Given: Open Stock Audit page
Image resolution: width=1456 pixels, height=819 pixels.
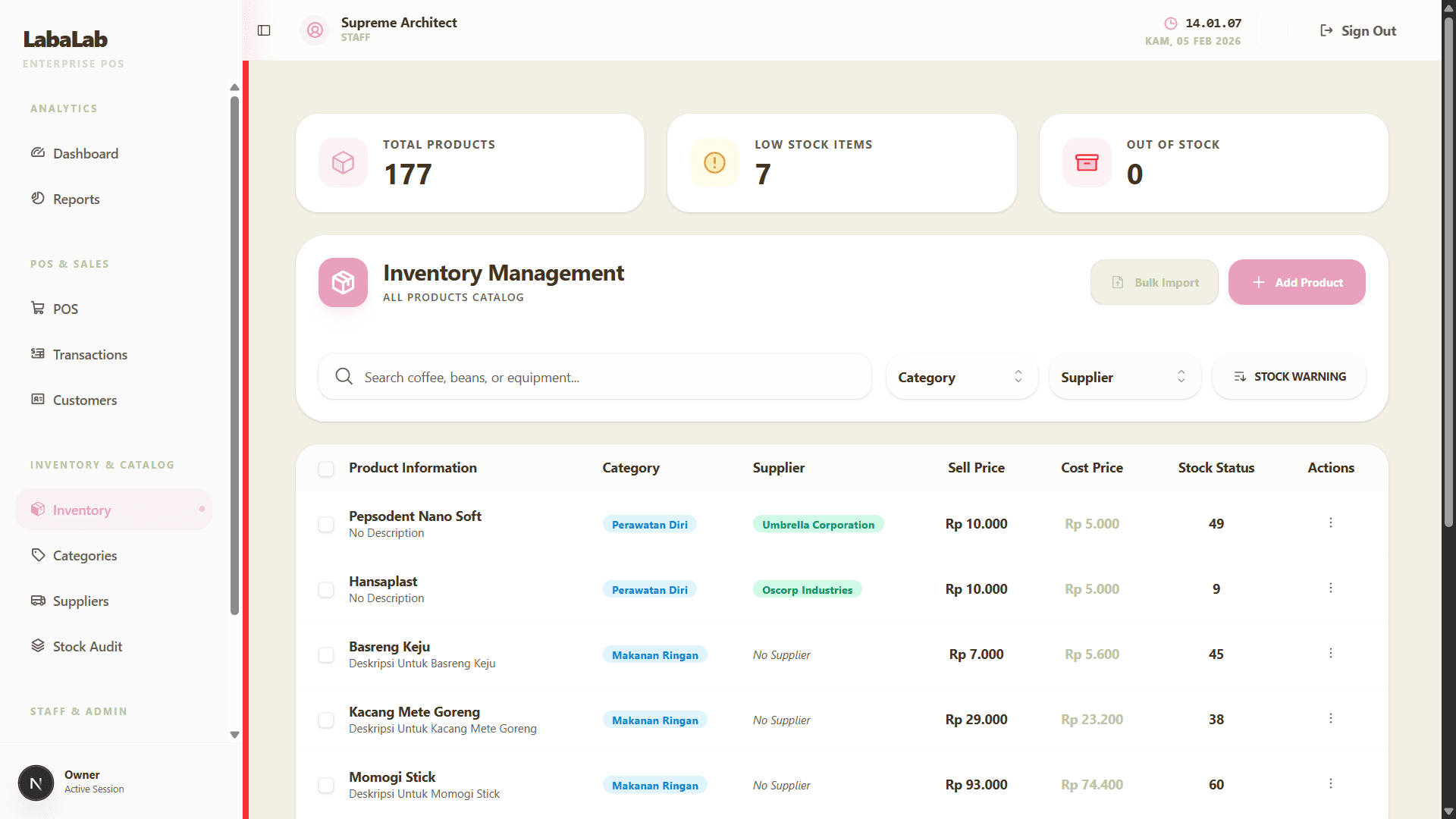Looking at the screenshot, I should (114, 646).
